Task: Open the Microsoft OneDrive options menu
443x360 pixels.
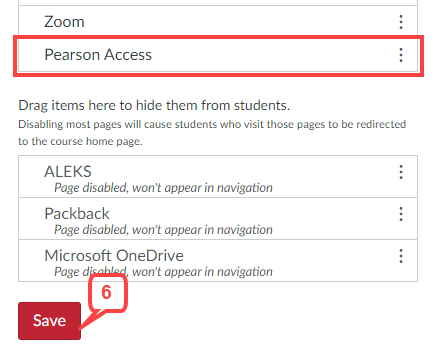Action: [401, 256]
